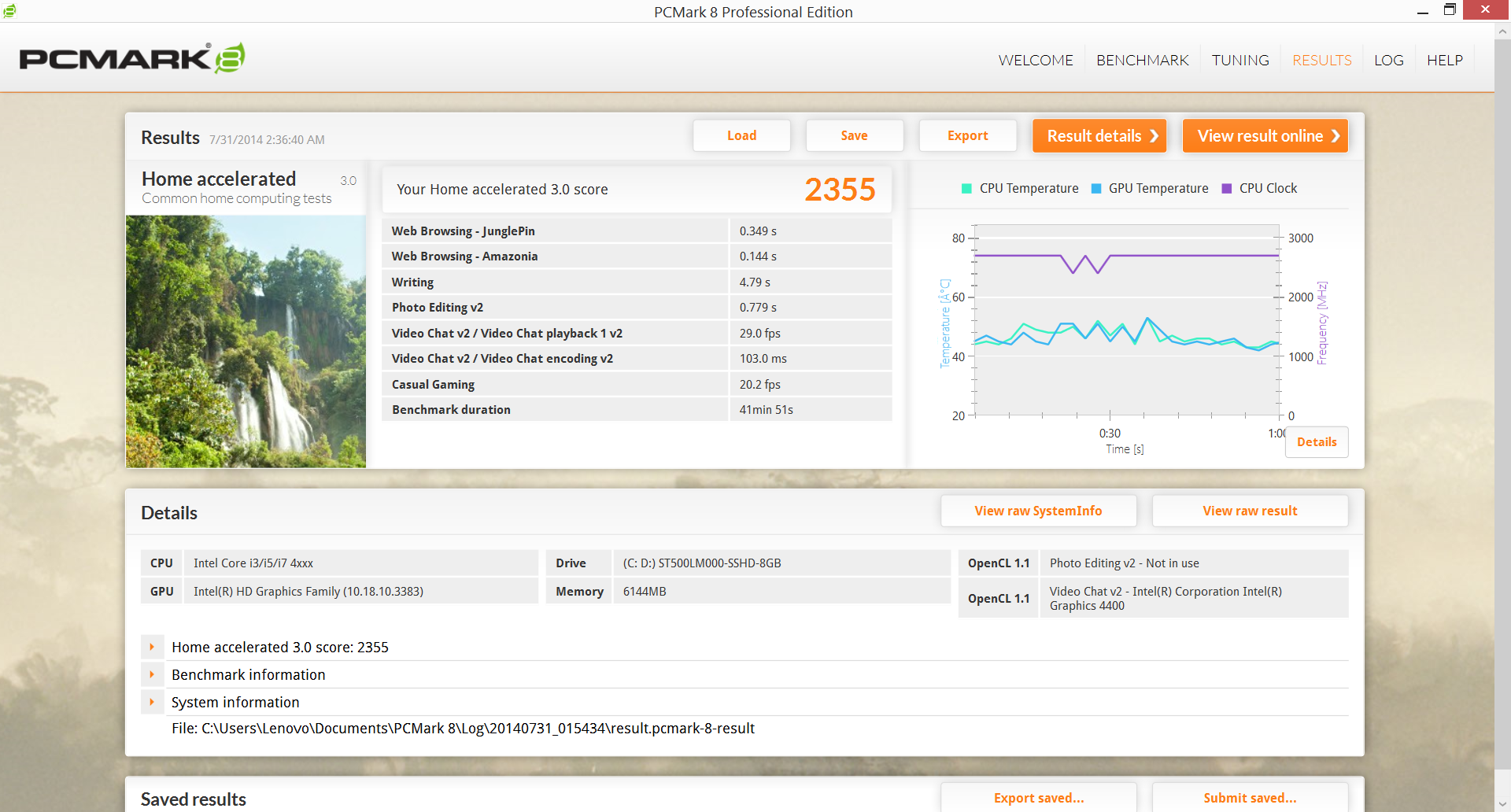This screenshot has width=1511, height=812.
Task: Open the Welcome tab
Action: pyautogui.click(x=1036, y=61)
